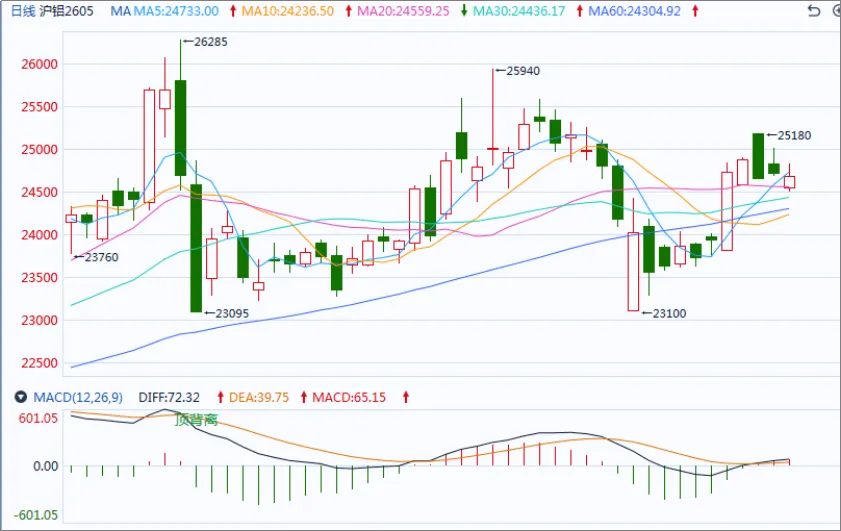
Task: Click the 25940 price marker
Action: click(x=518, y=71)
